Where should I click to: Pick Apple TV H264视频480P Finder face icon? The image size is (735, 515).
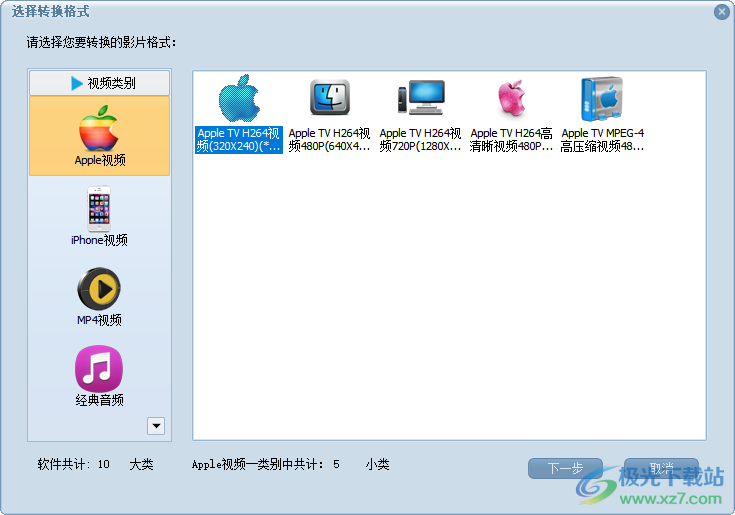[330, 97]
